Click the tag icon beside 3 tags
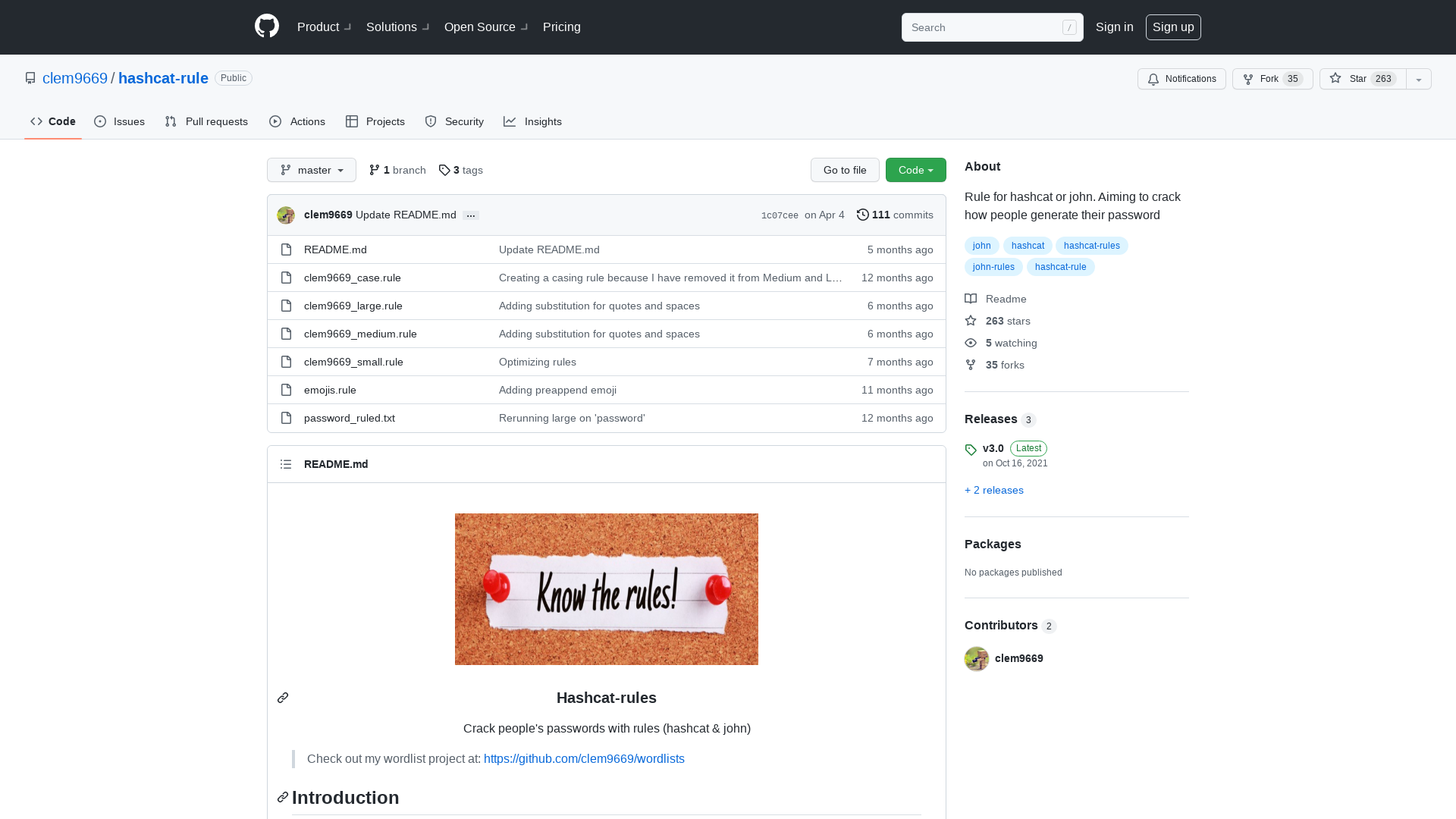Screen dimensions: 1456x819 [444, 170]
